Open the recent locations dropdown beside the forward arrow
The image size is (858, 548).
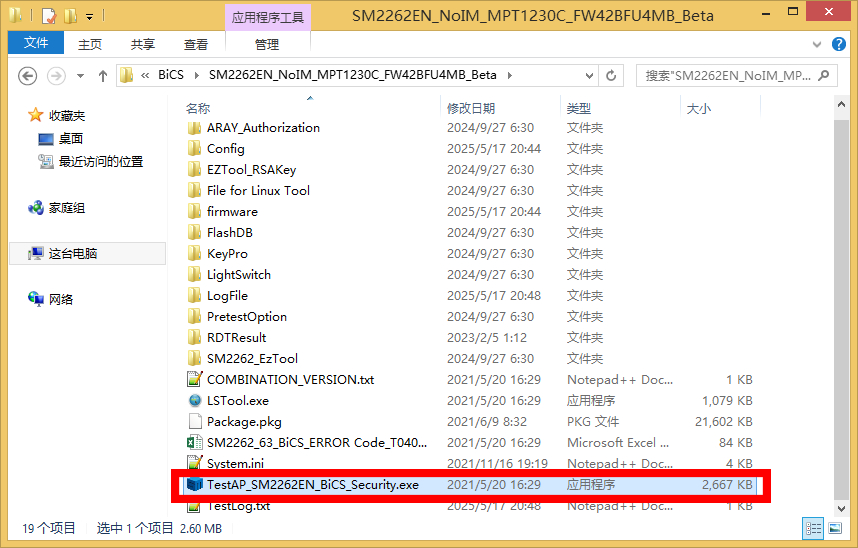click(80, 76)
